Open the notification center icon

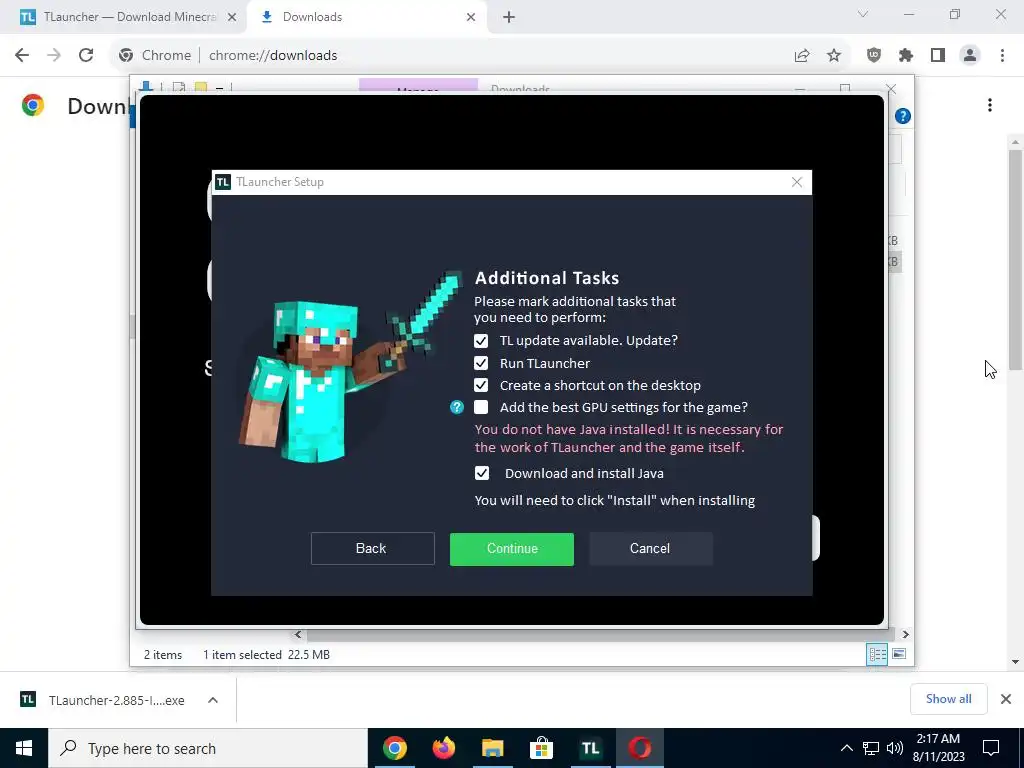click(x=991, y=748)
